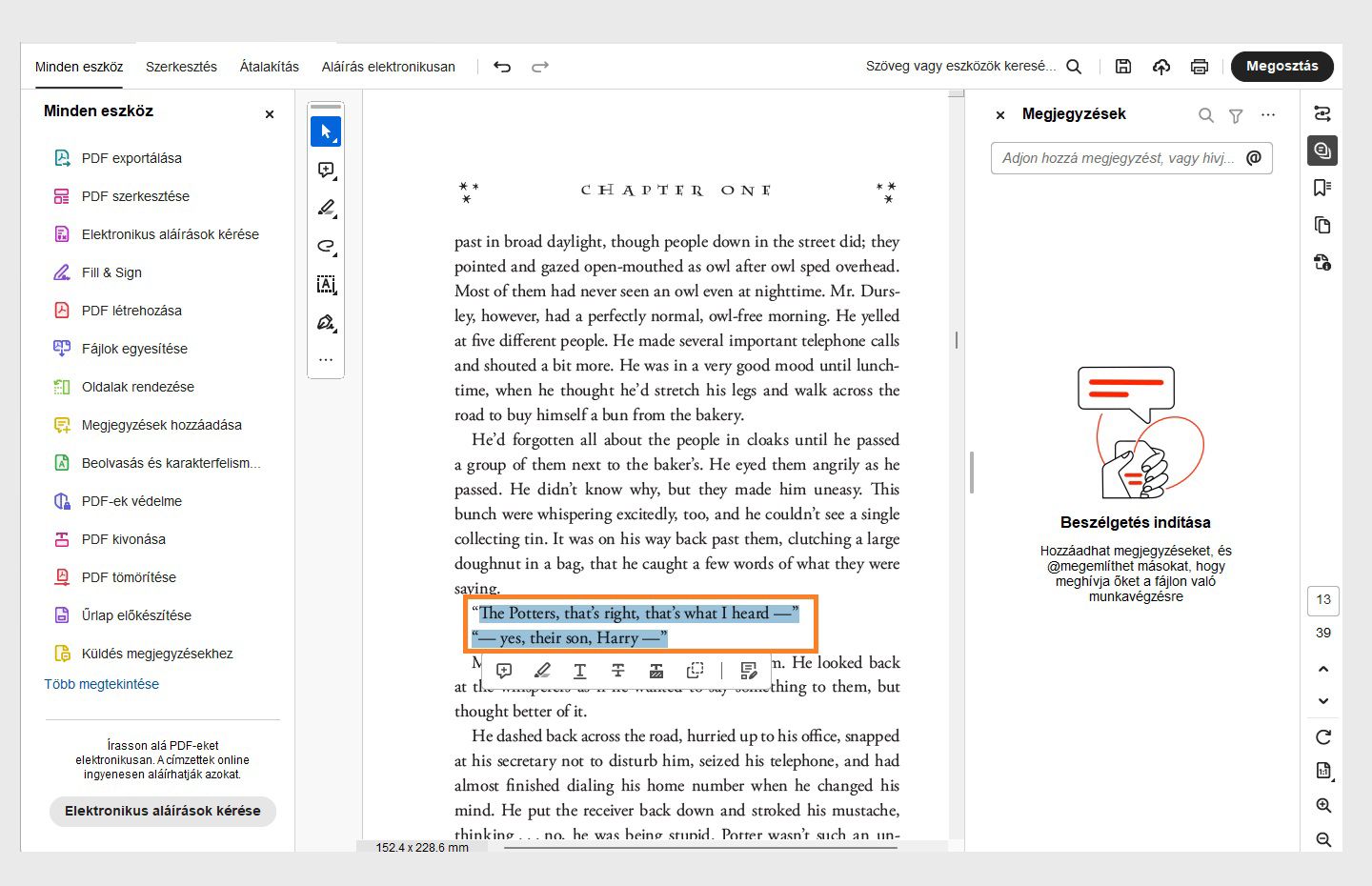
Task: Zoom in on the document
Action: coord(1323,806)
